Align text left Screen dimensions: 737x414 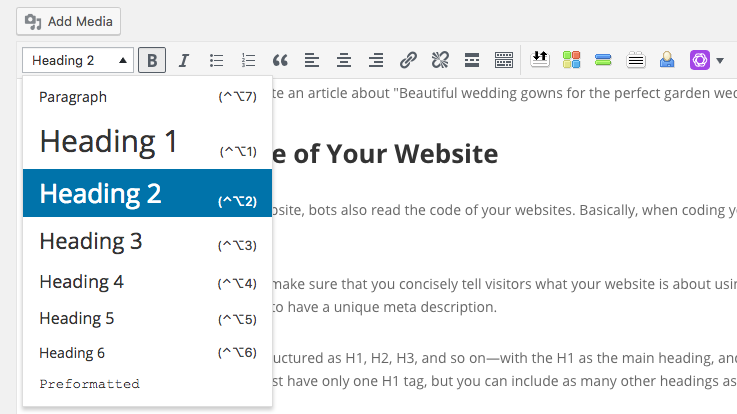point(312,60)
